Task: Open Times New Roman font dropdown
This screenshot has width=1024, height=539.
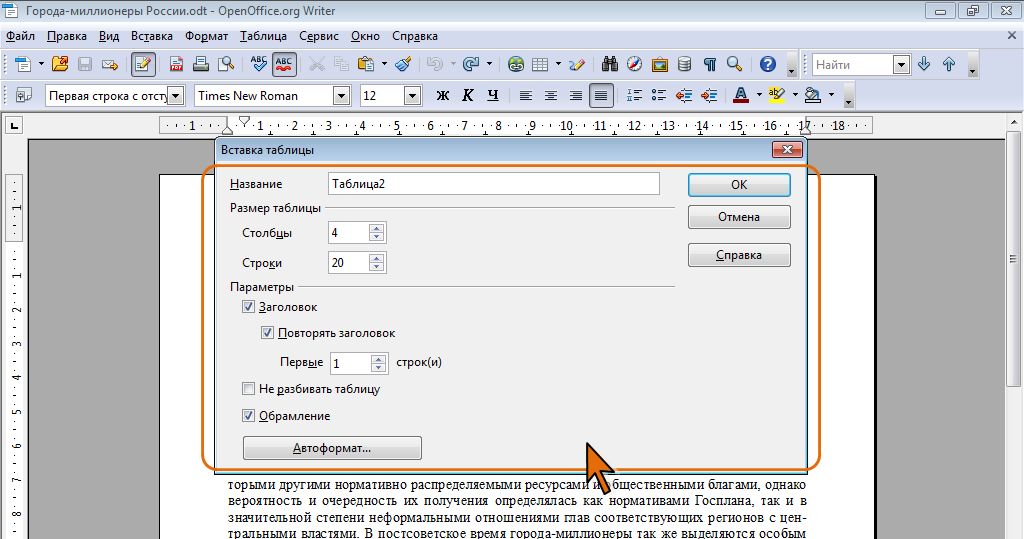Action: (x=342, y=96)
